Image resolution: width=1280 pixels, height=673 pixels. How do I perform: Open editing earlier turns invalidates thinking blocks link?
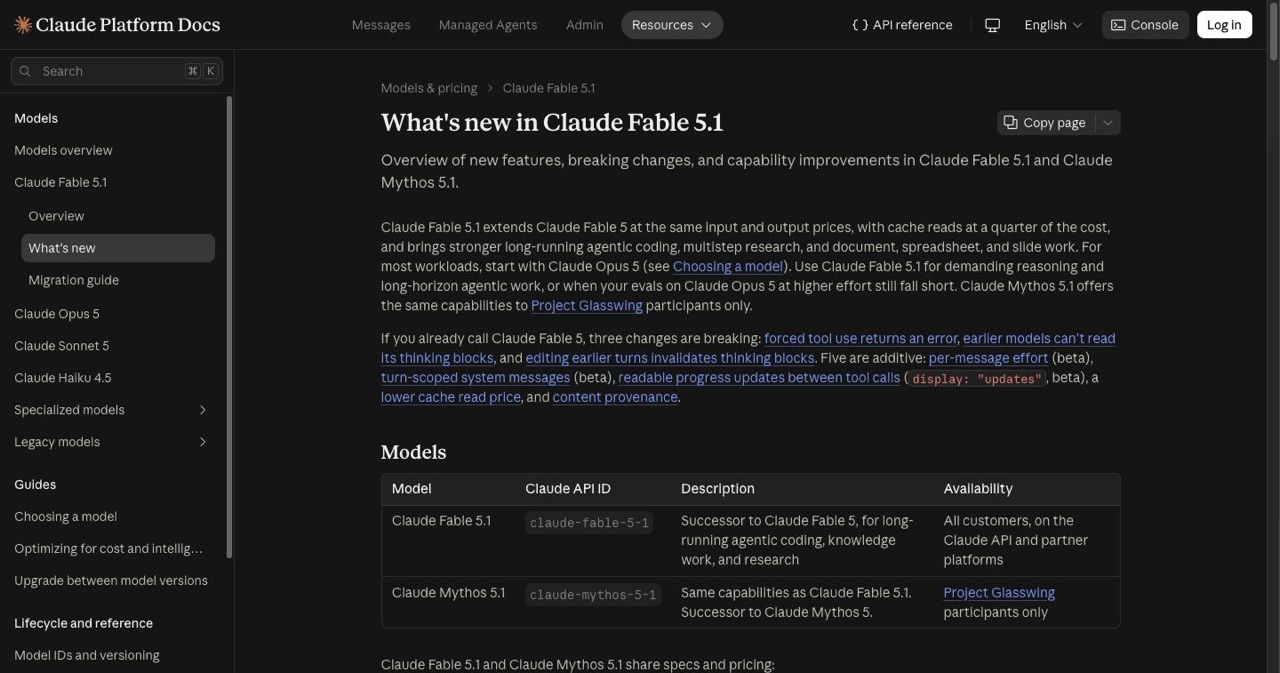pyautogui.click(x=670, y=358)
